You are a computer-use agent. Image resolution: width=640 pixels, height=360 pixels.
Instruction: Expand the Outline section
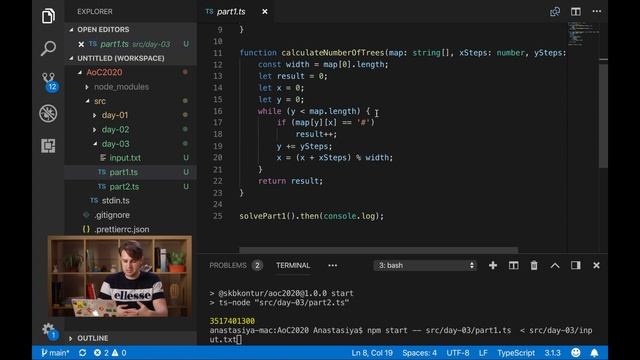93,338
